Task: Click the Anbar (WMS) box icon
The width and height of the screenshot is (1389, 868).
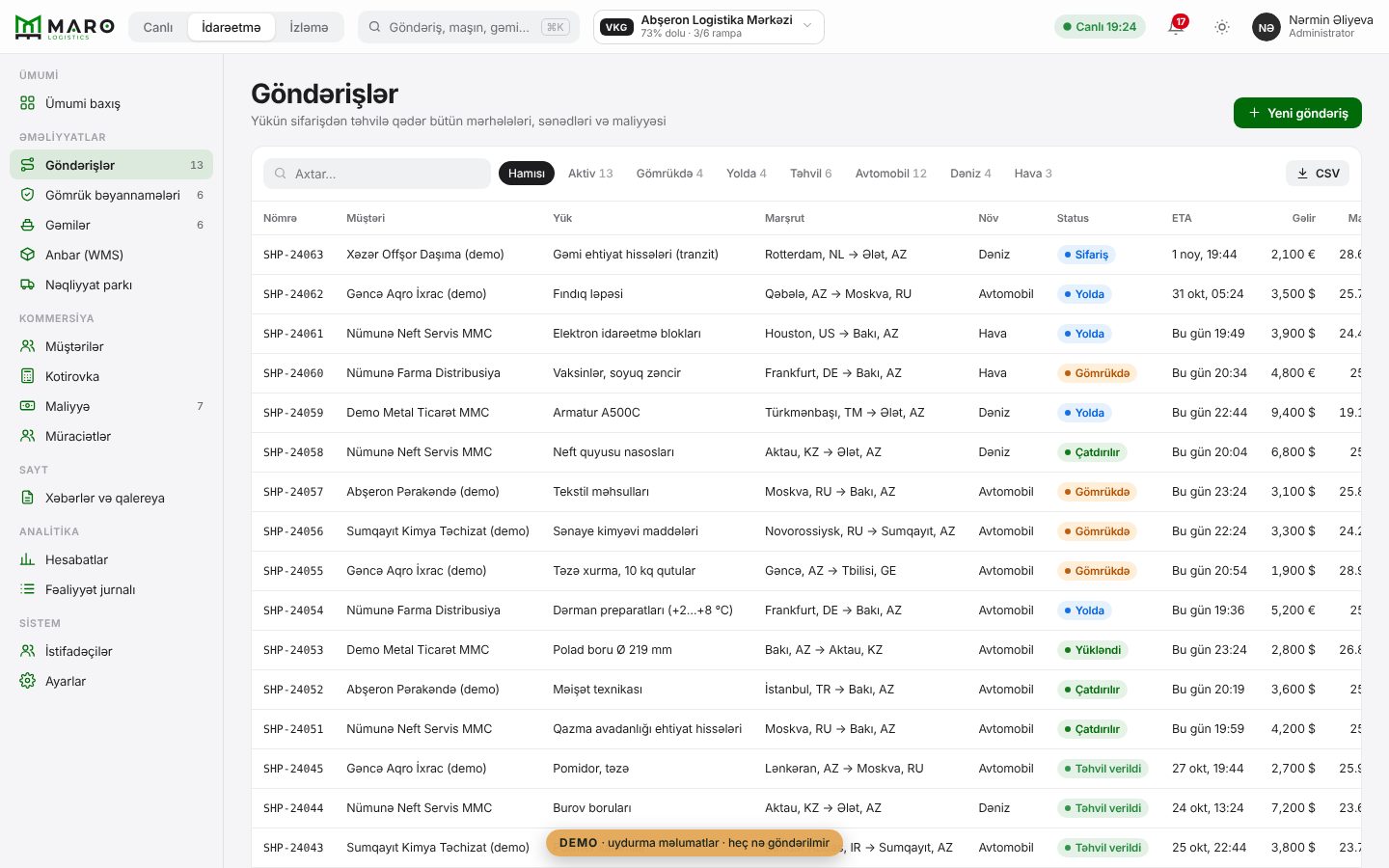Action: click(x=28, y=255)
